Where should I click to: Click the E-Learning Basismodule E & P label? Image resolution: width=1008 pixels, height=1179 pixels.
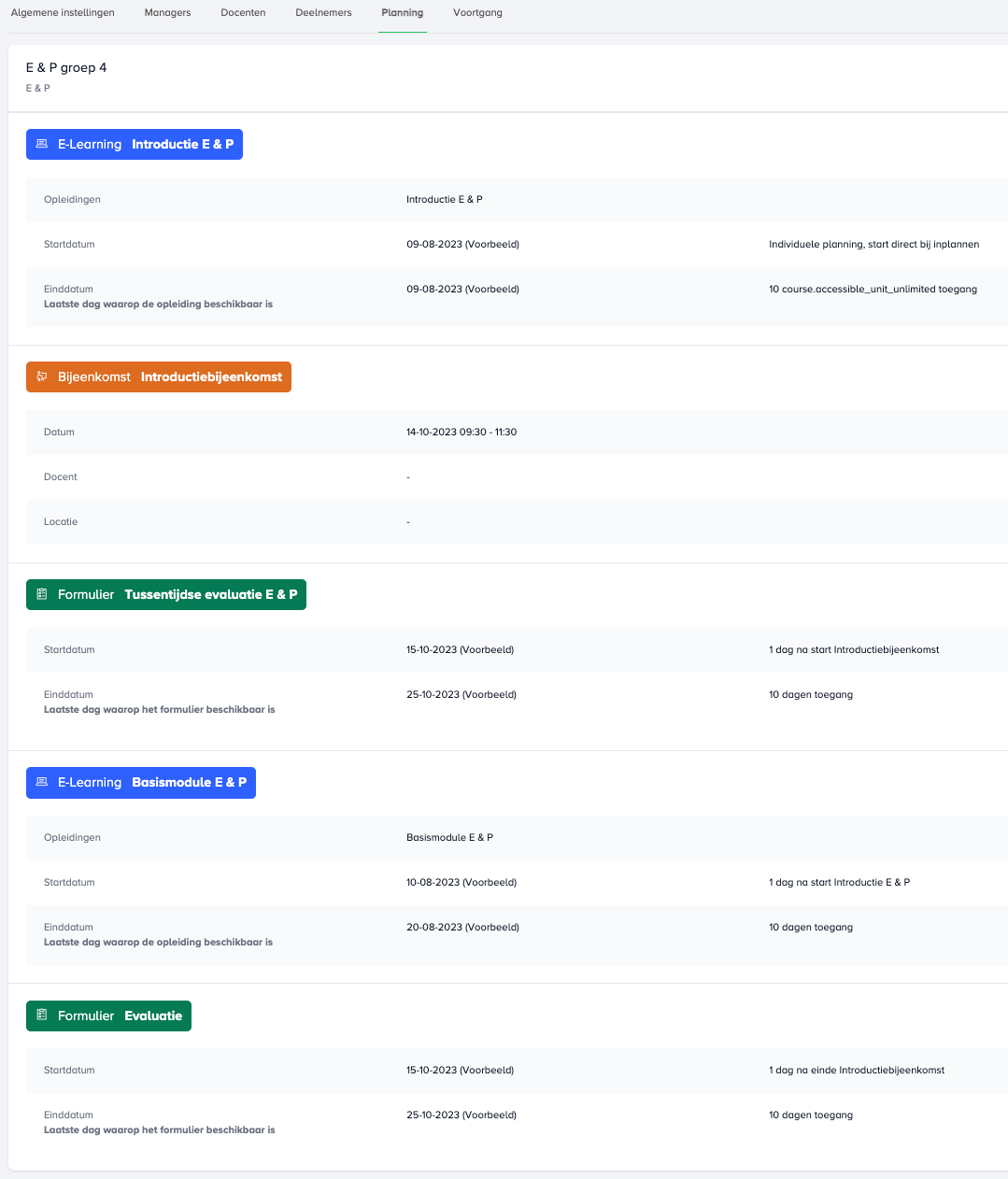(x=141, y=783)
